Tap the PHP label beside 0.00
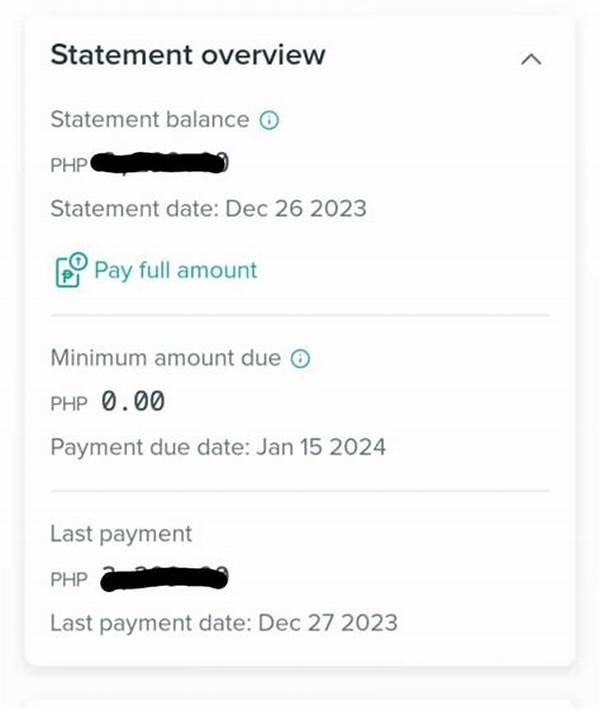600x711 pixels. point(68,404)
